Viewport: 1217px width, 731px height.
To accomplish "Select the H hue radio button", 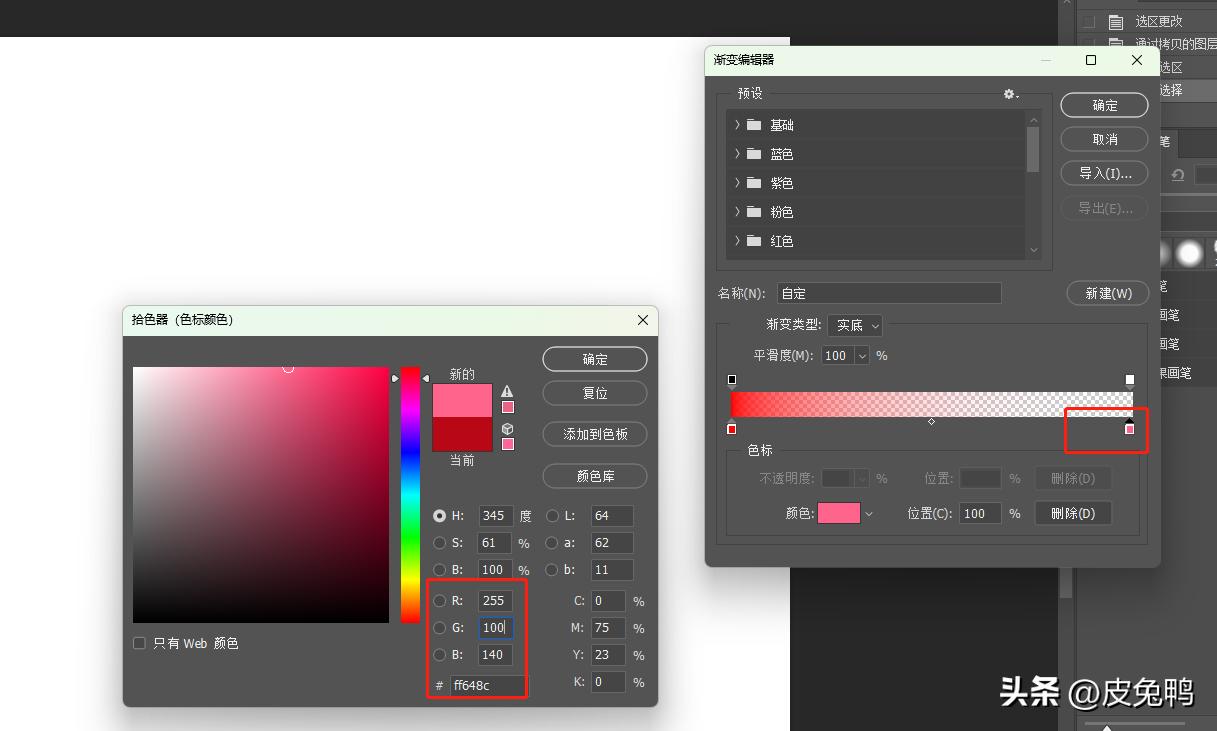I will click(x=441, y=515).
